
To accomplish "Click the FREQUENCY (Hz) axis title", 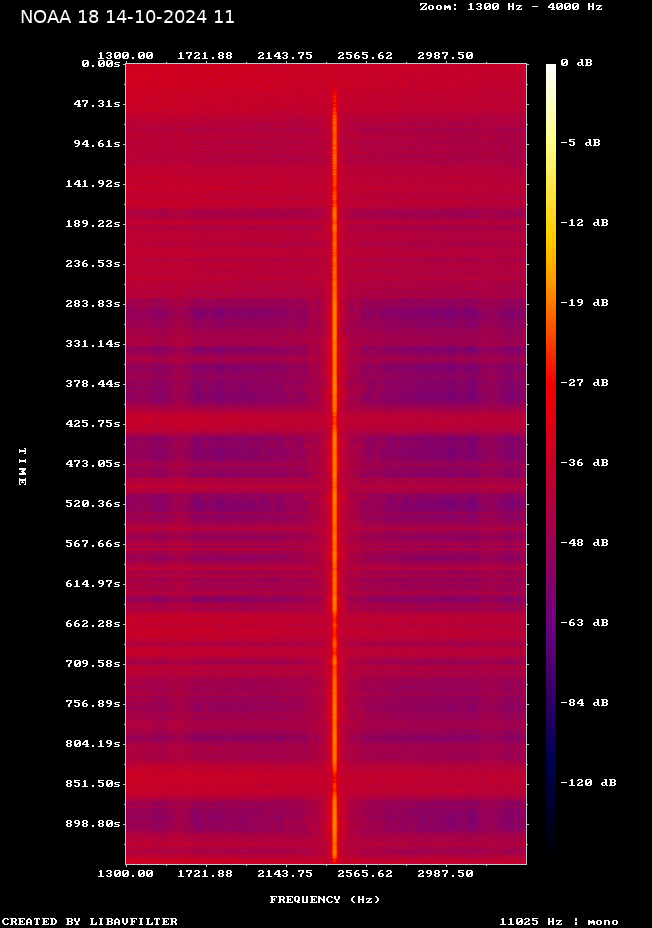I will click(x=324, y=899).
